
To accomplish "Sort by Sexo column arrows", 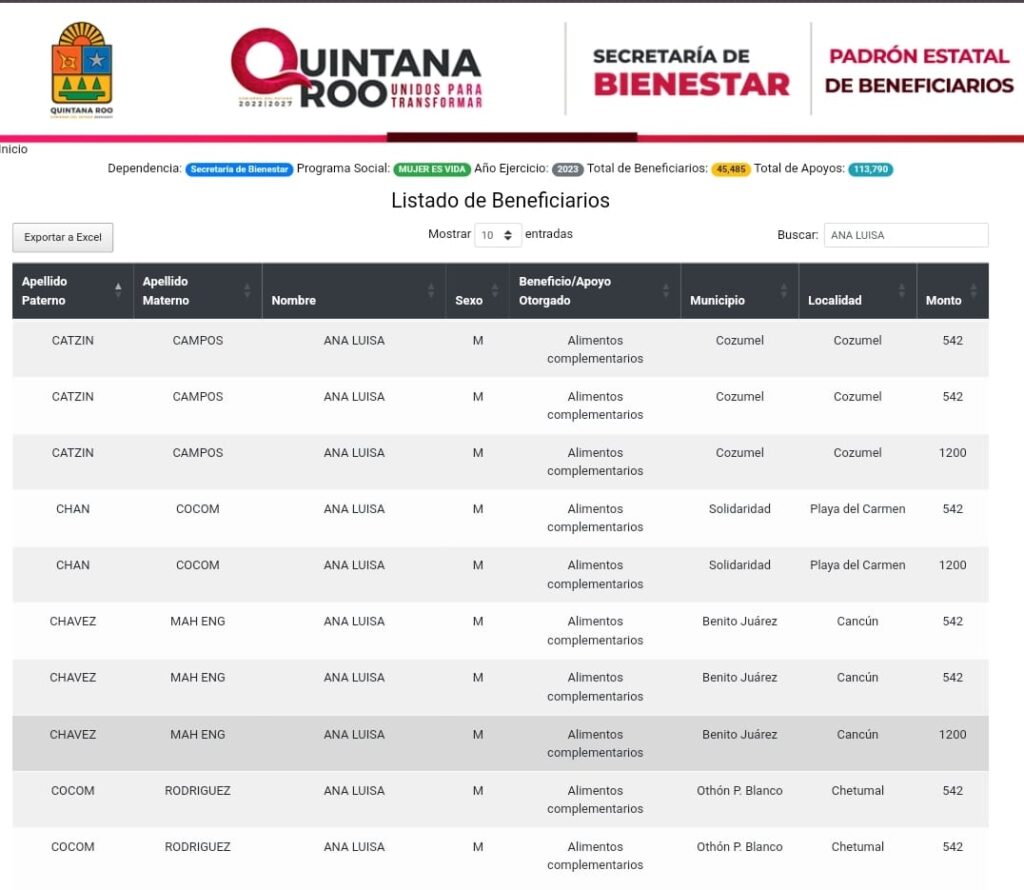I will point(494,291).
